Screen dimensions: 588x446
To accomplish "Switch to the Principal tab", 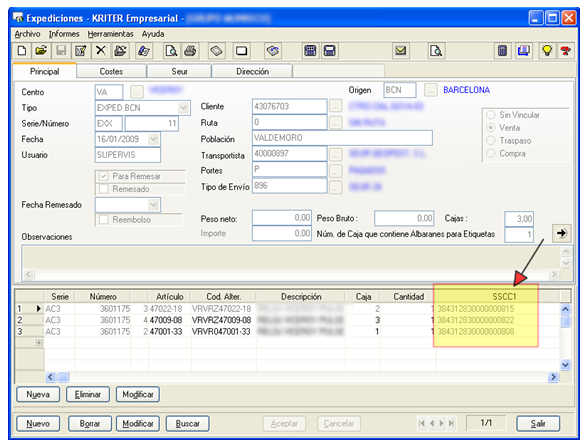I will pyautogui.click(x=45, y=71).
